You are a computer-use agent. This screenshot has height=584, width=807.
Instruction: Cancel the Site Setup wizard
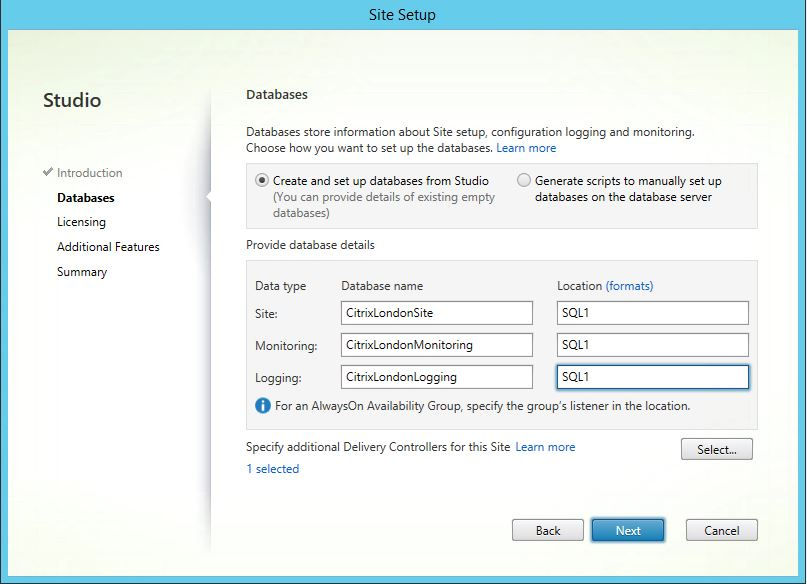(722, 530)
